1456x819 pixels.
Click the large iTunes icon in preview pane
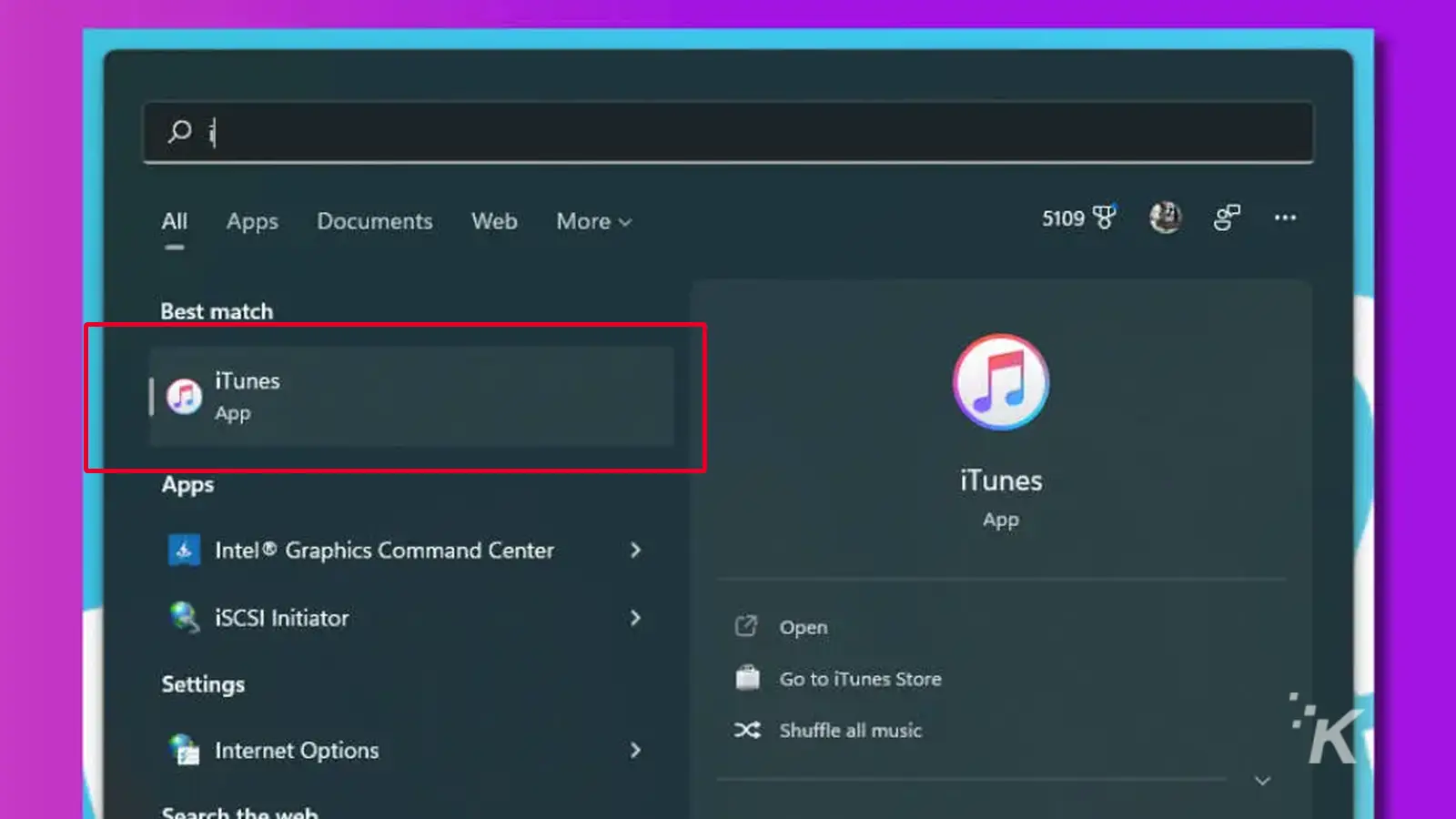point(1001,381)
